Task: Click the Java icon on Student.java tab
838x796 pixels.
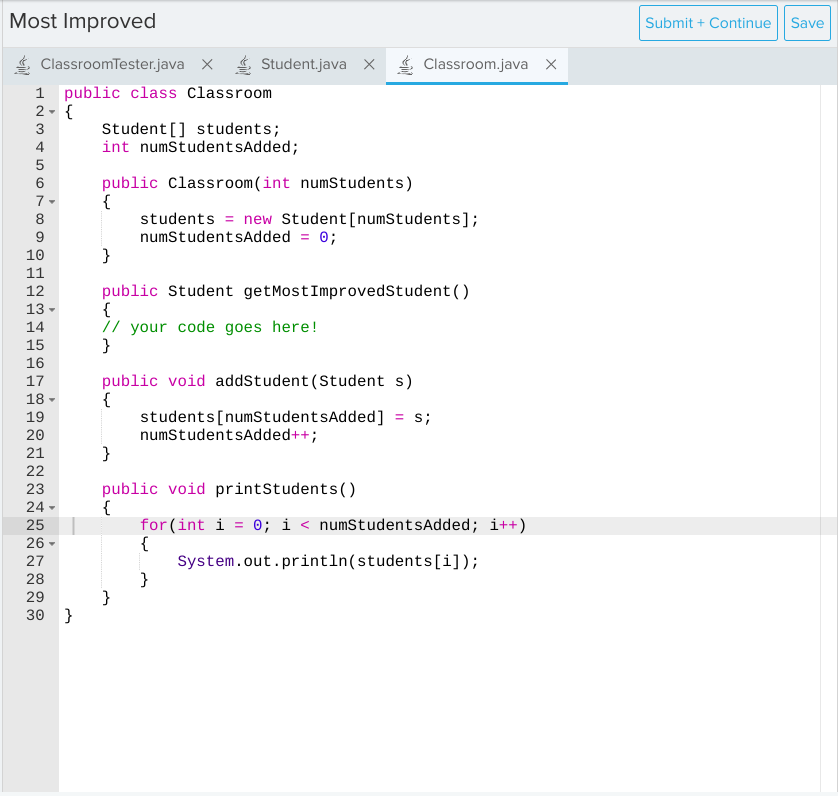Action: pos(242,64)
